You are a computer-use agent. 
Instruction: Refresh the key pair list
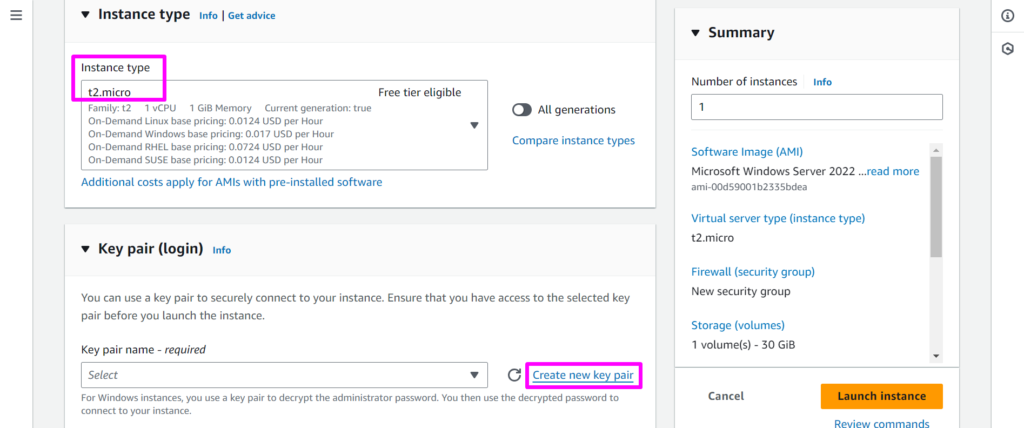coord(514,375)
